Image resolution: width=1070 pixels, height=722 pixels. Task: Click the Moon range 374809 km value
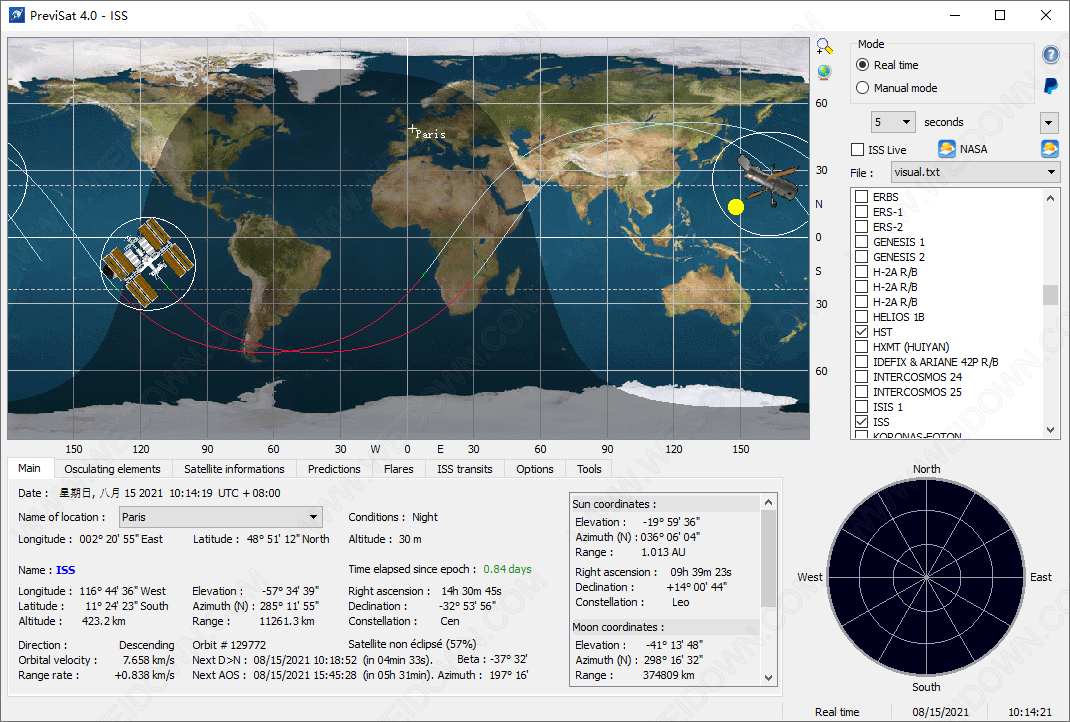point(669,675)
